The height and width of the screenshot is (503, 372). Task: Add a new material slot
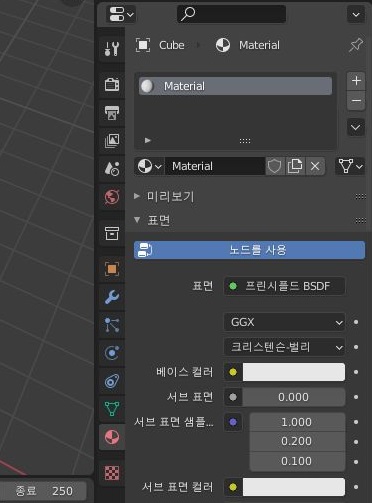(x=356, y=81)
